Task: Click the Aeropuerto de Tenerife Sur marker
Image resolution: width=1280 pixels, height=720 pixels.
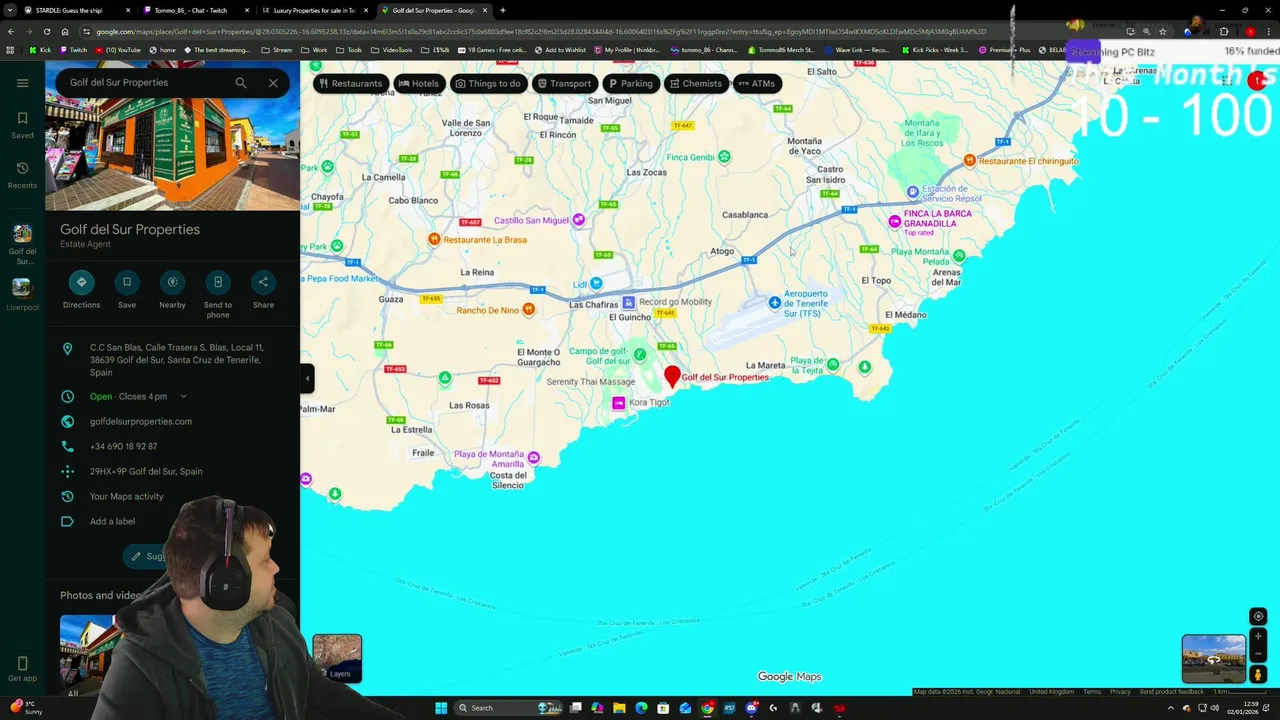Action: (x=775, y=302)
